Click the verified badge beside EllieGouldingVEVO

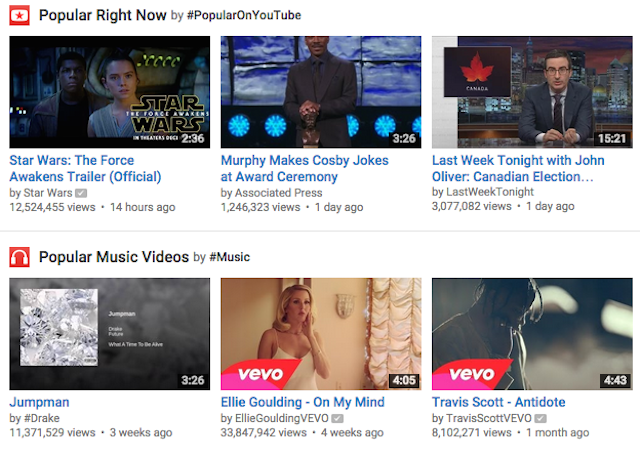[337, 418]
